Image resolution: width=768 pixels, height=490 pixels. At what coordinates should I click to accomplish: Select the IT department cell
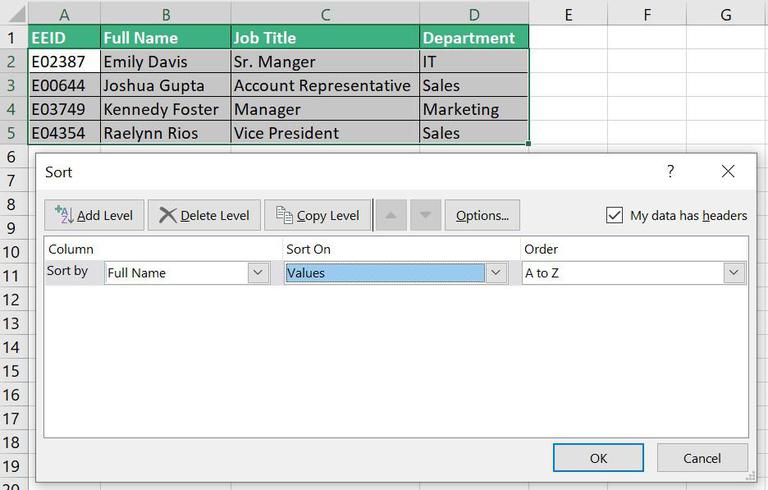474,62
